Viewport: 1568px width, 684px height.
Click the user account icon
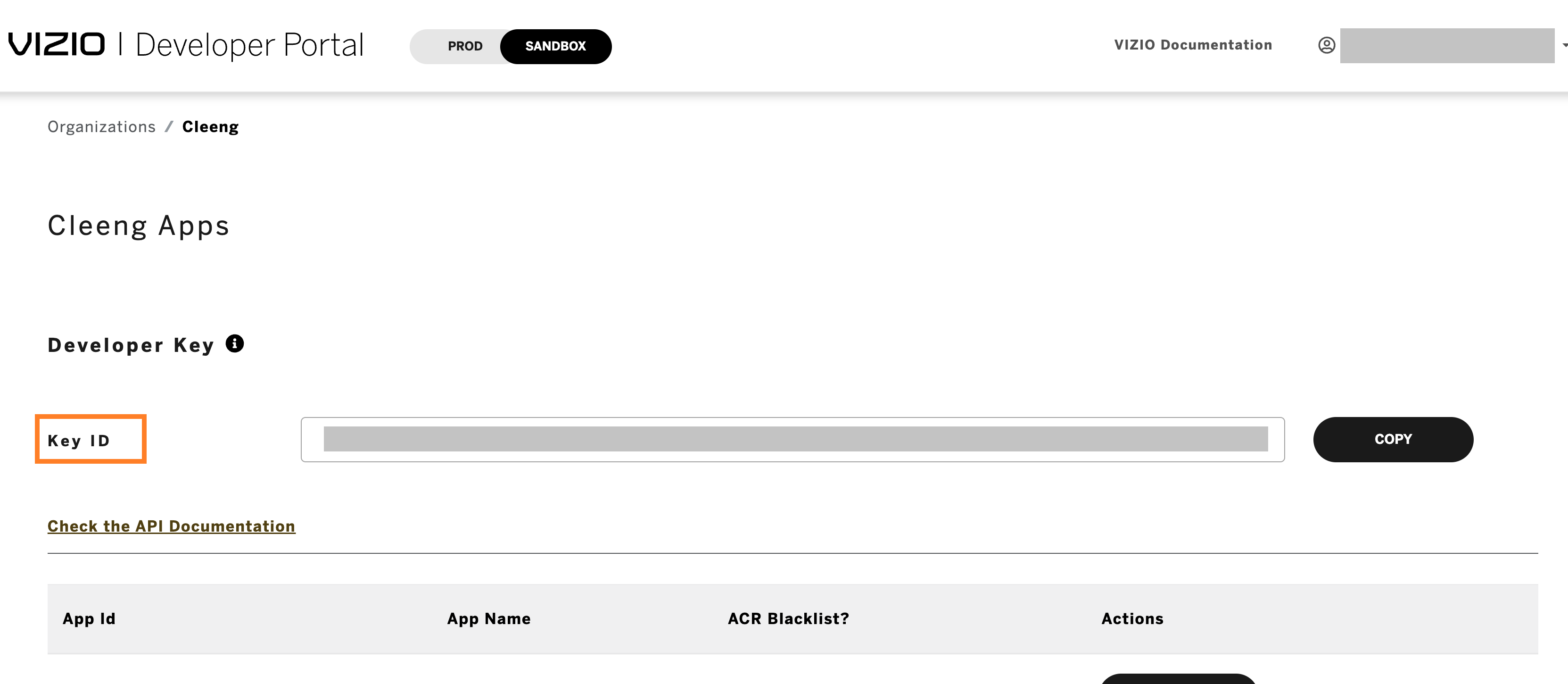point(1325,45)
